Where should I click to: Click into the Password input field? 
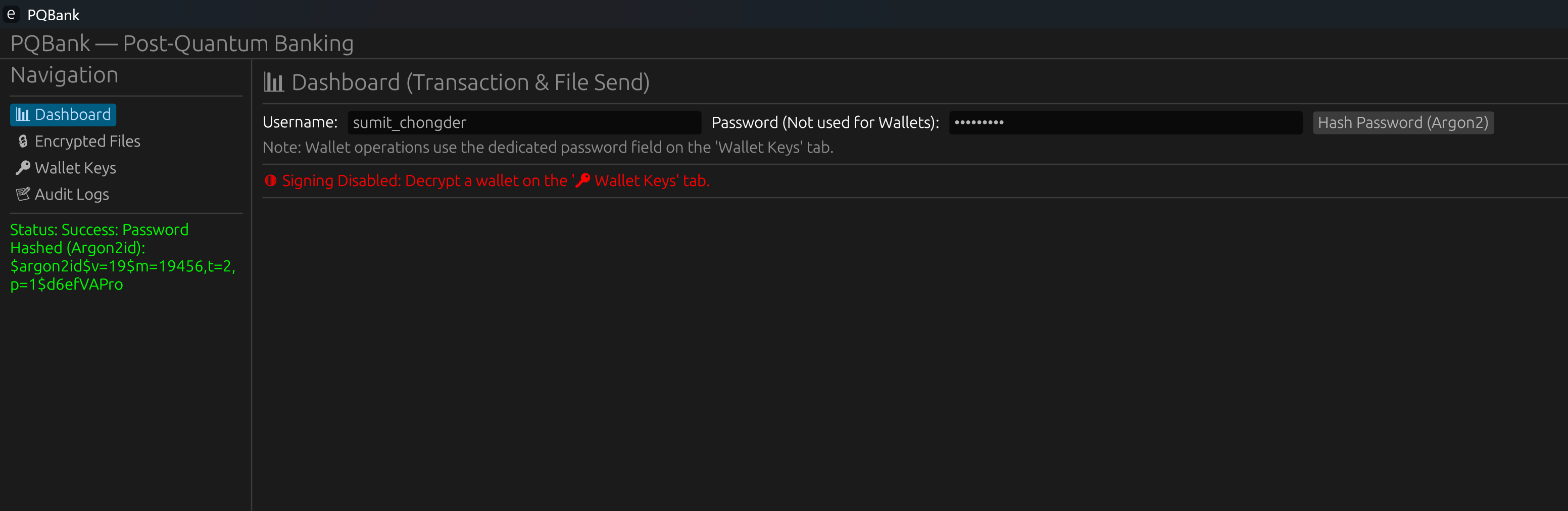point(1125,122)
